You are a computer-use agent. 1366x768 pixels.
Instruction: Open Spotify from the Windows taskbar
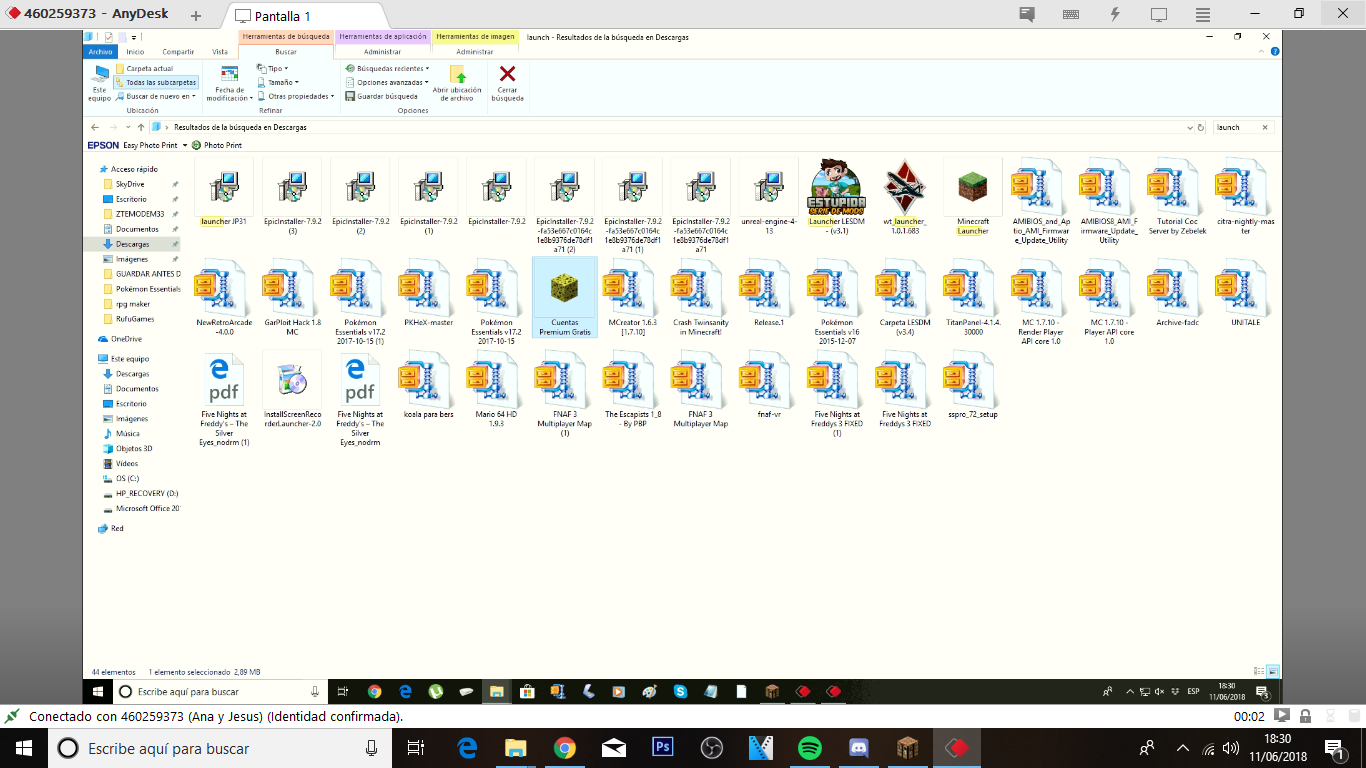[809, 748]
